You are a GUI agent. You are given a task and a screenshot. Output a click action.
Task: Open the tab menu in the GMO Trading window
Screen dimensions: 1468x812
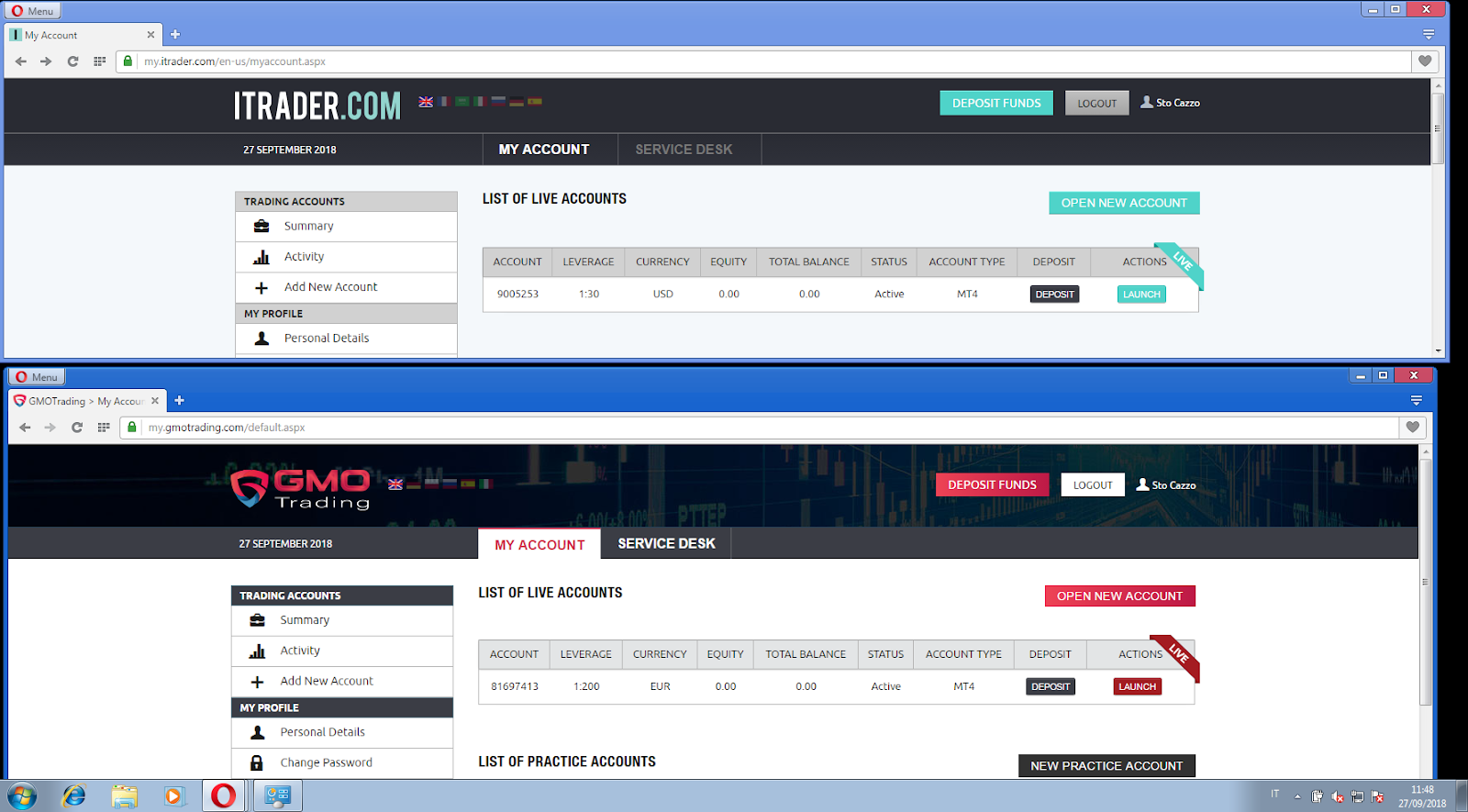click(1417, 400)
